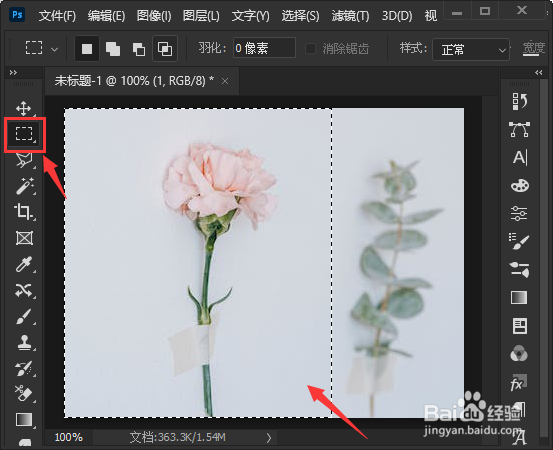The width and height of the screenshot is (553, 450).
Task: Click the 100% zoom level field
Action: pyautogui.click(x=68, y=438)
